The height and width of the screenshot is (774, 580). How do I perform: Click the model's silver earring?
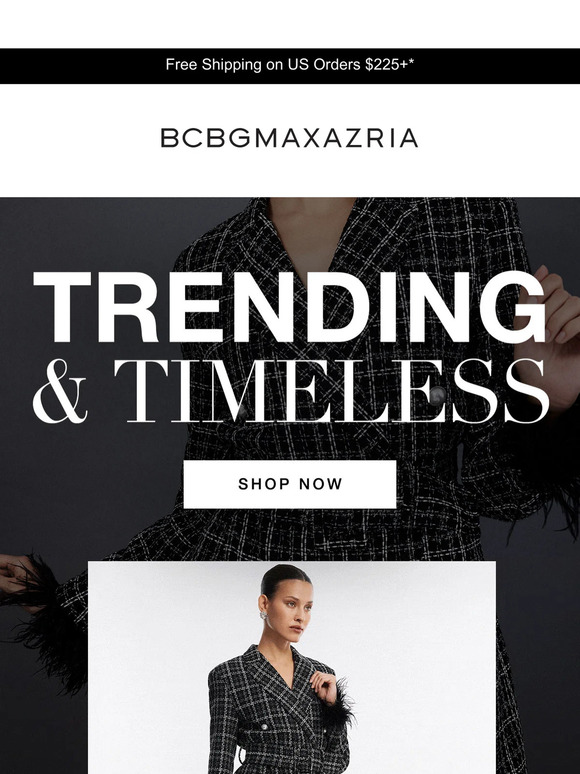coord(263,615)
